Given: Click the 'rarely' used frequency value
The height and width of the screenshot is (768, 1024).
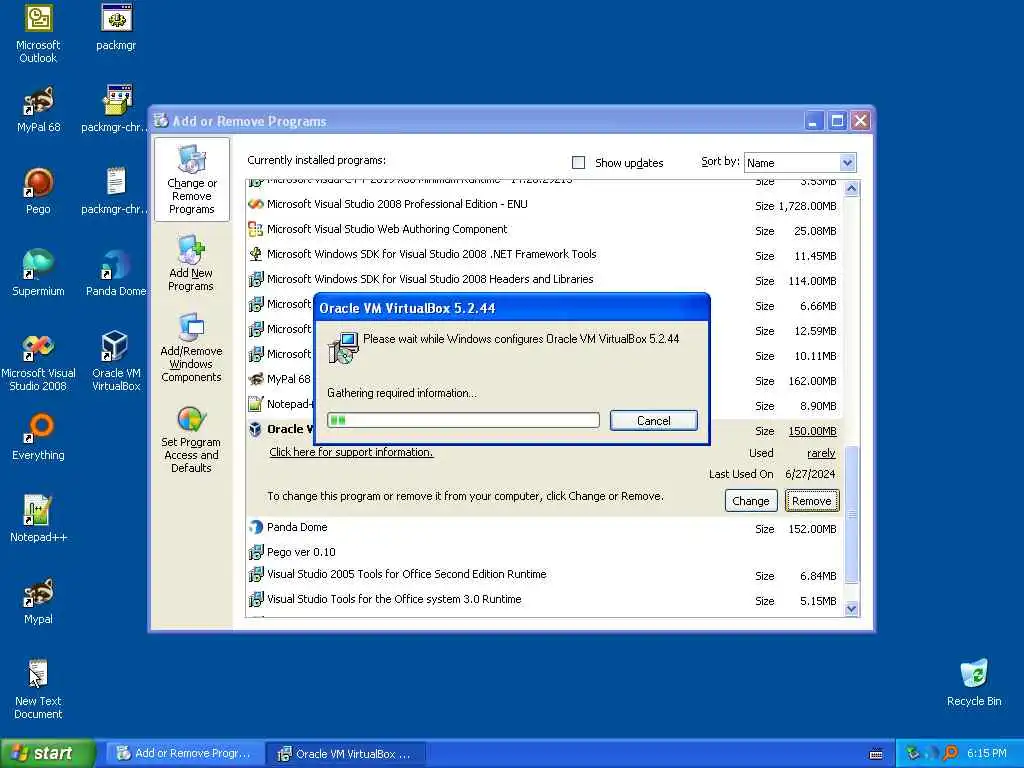Looking at the screenshot, I should click(x=821, y=453).
